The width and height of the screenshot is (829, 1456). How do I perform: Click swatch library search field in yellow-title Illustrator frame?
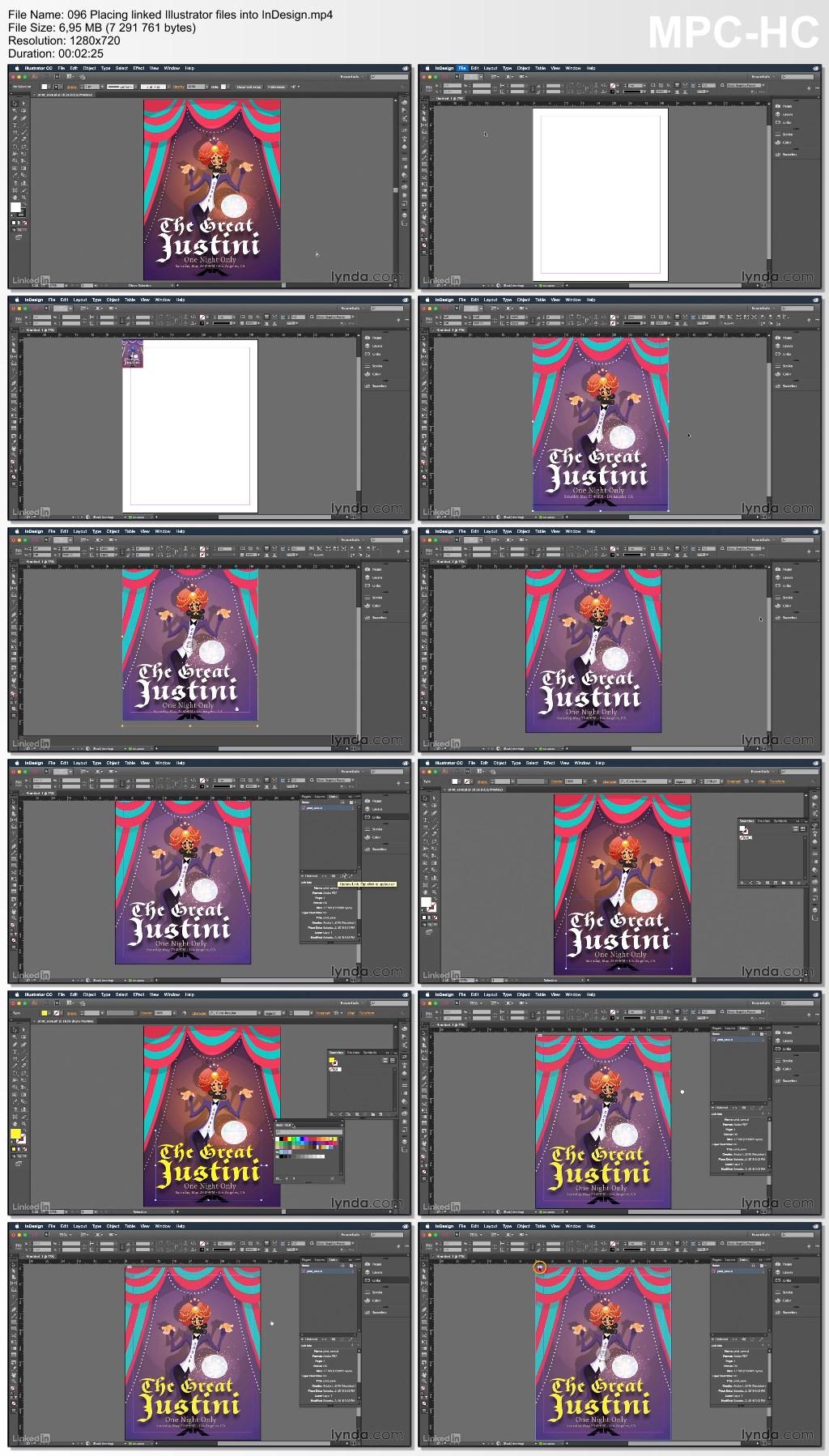(309, 1132)
